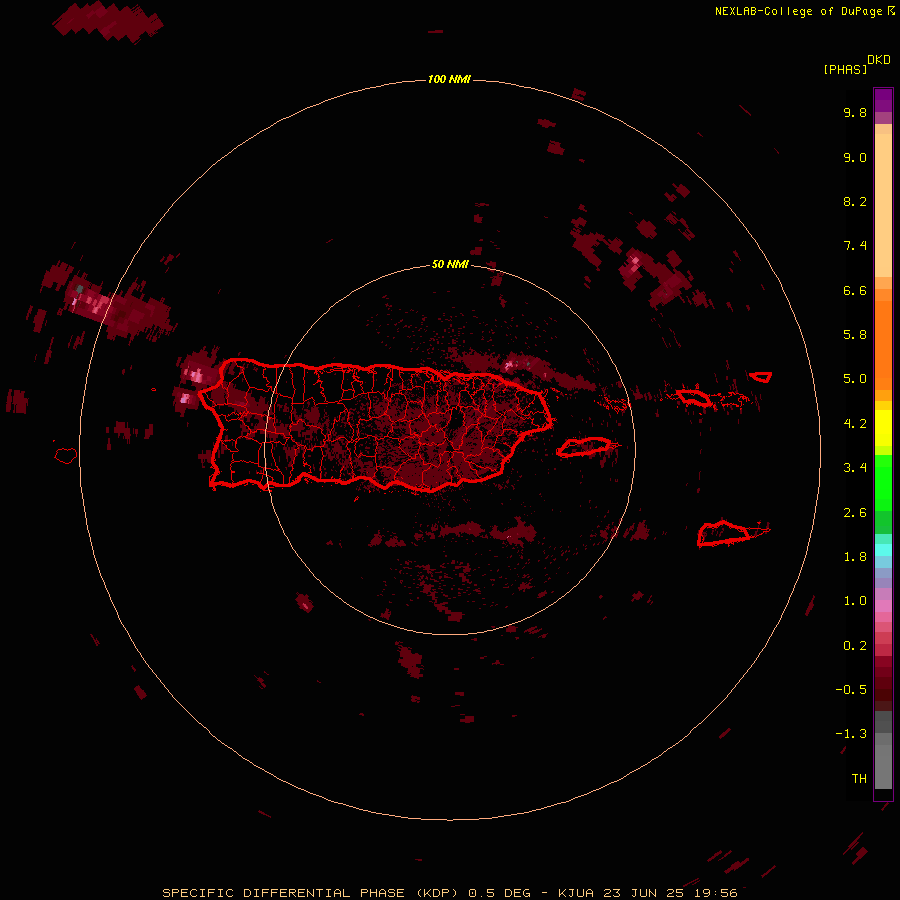Click the 2.6 value on the color scale
Screen dimensions: 900x900
[x=855, y=513]
